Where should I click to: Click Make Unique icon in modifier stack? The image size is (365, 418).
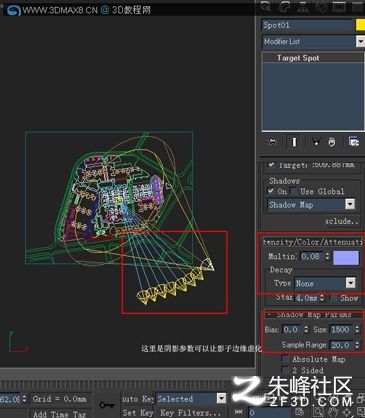coord(316,142)
